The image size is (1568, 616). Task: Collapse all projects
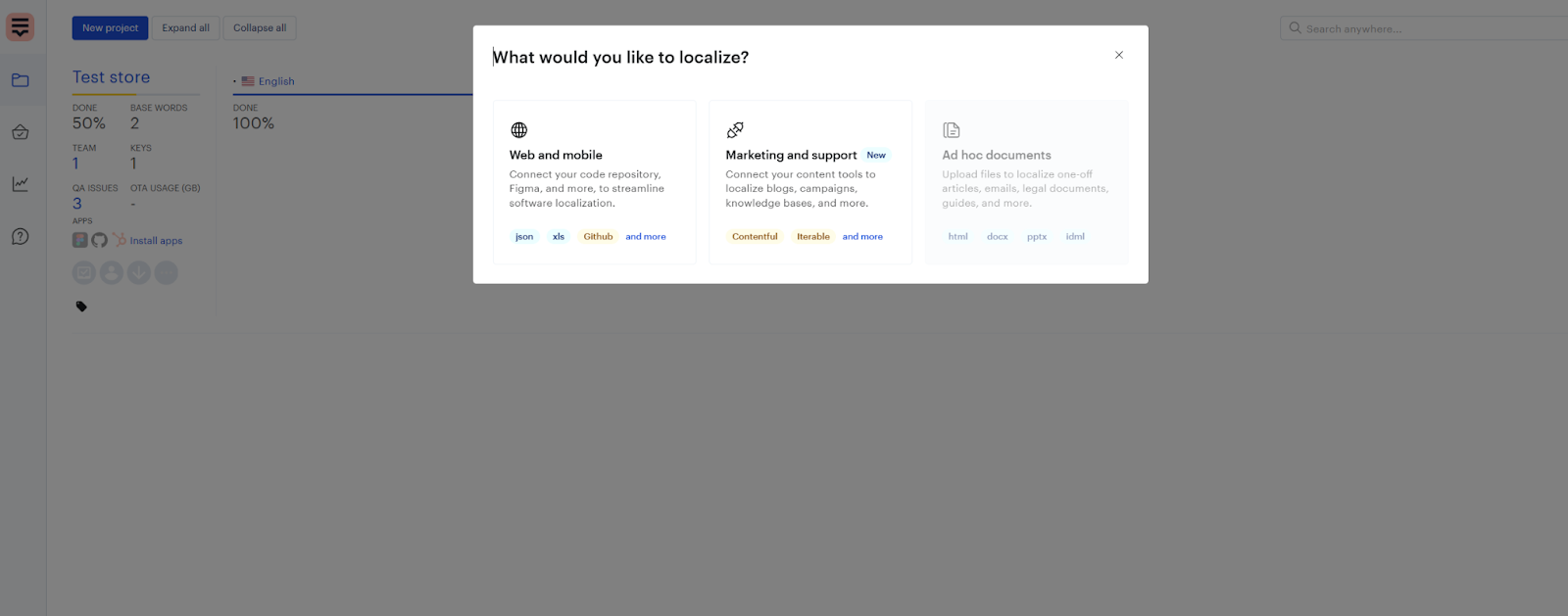(x=260, y=28)
